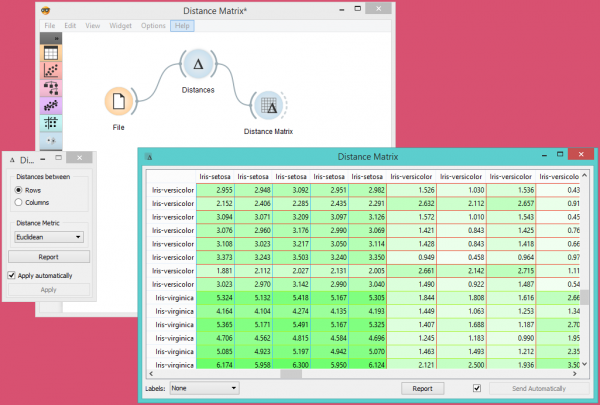Screen dimensions: 600x405
Task: Open the Data category in the toolbox
Action: (50, 53)
